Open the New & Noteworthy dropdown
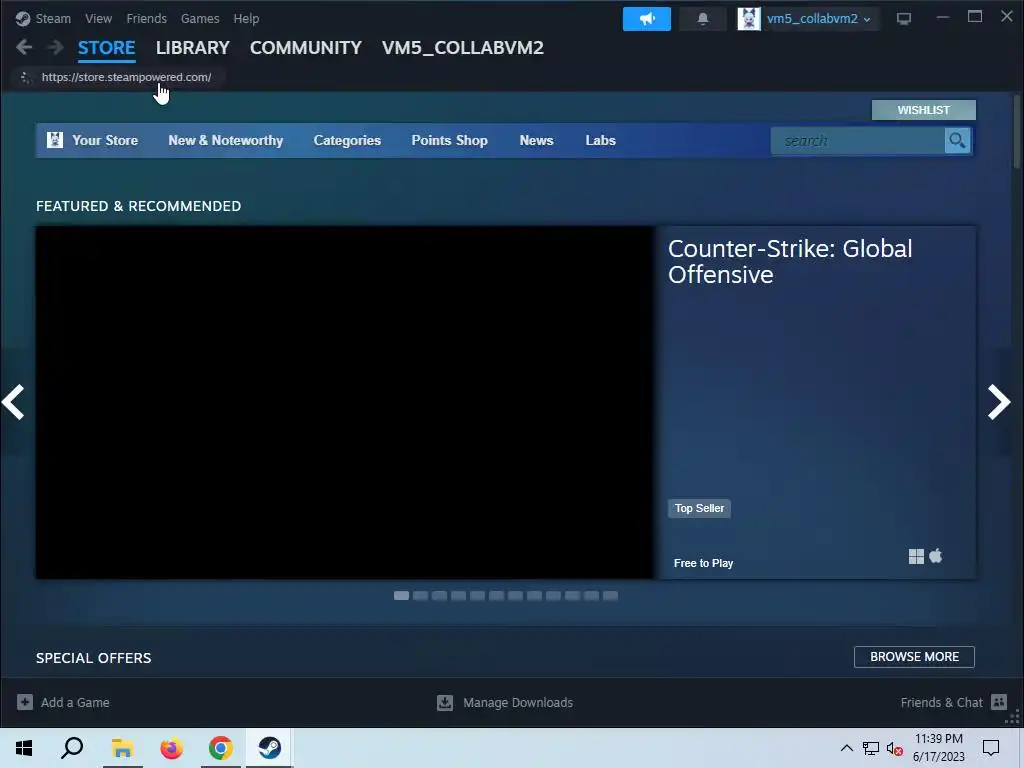Image resolution: width=1024 pixels, height=768 pixels. (225, 140)
